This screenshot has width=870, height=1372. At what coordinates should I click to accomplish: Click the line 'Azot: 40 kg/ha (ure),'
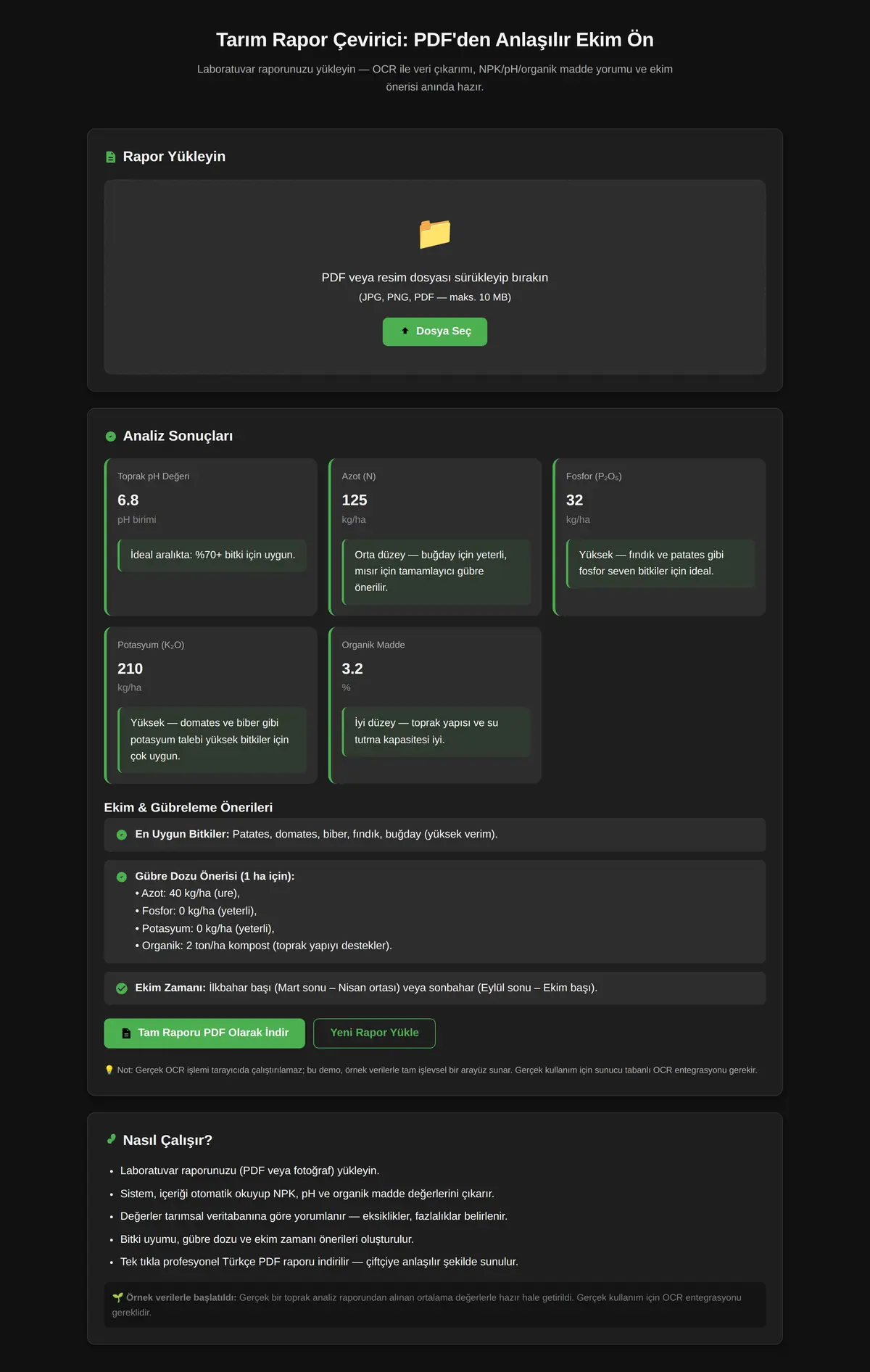[188, 893]
